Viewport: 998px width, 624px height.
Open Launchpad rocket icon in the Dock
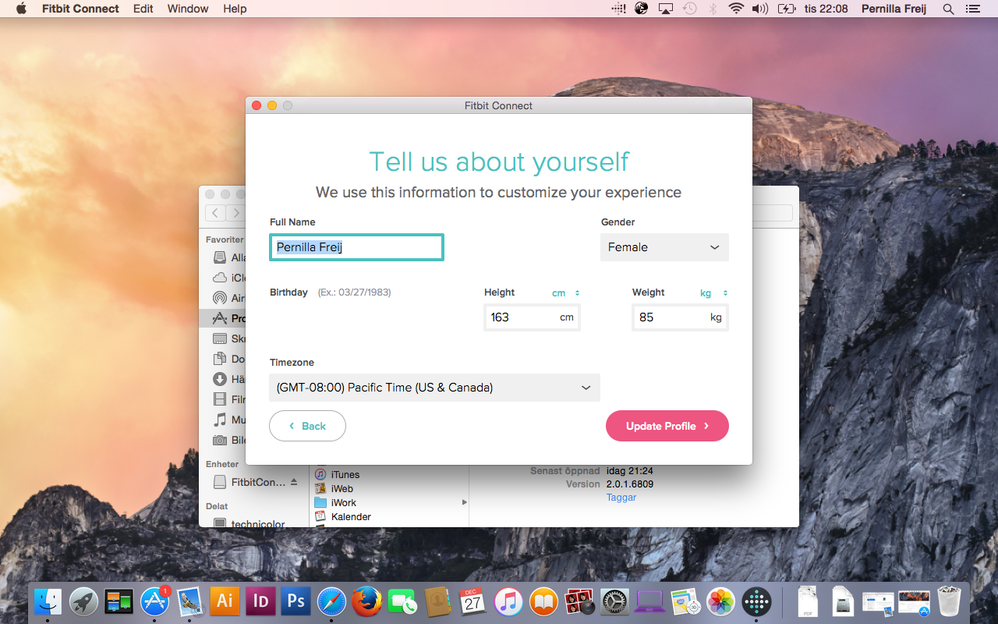click(x=83, y=601)
